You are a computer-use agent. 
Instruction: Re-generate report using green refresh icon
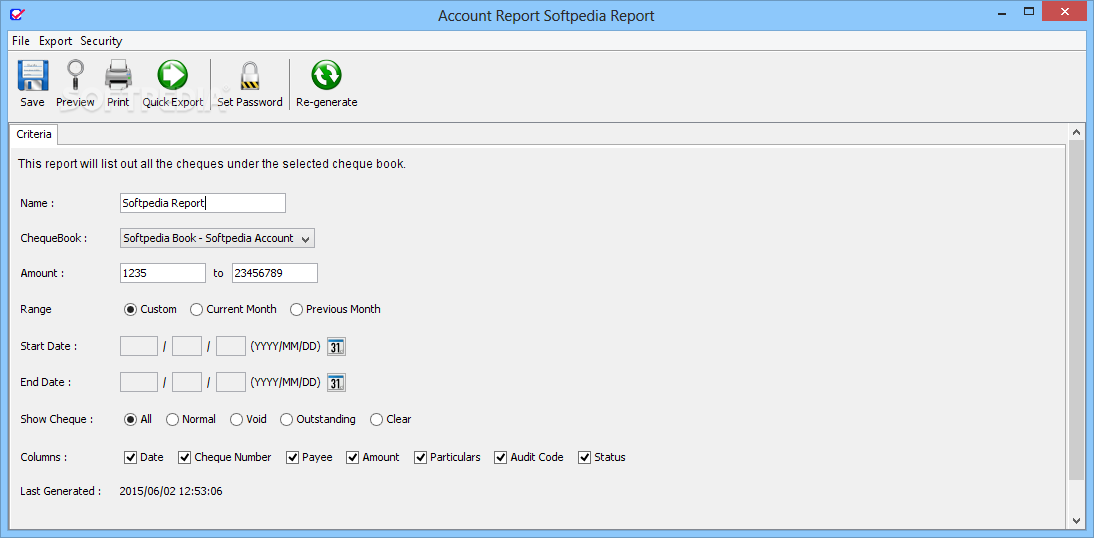click(x=327, y=75)
